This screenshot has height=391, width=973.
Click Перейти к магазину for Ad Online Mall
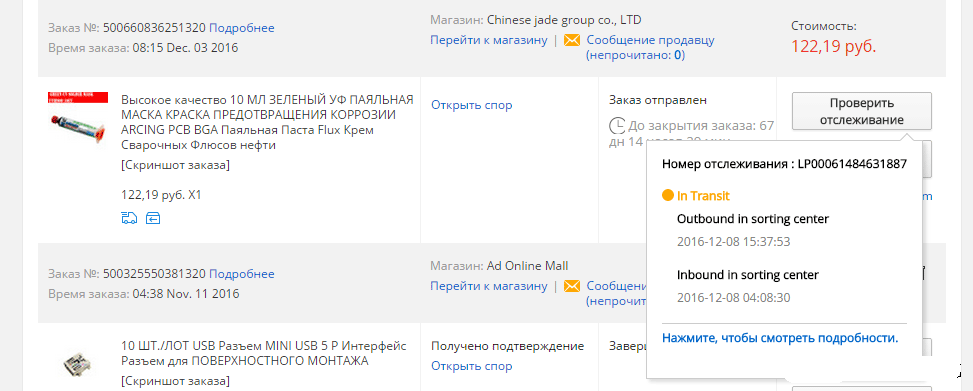[489, 286]
